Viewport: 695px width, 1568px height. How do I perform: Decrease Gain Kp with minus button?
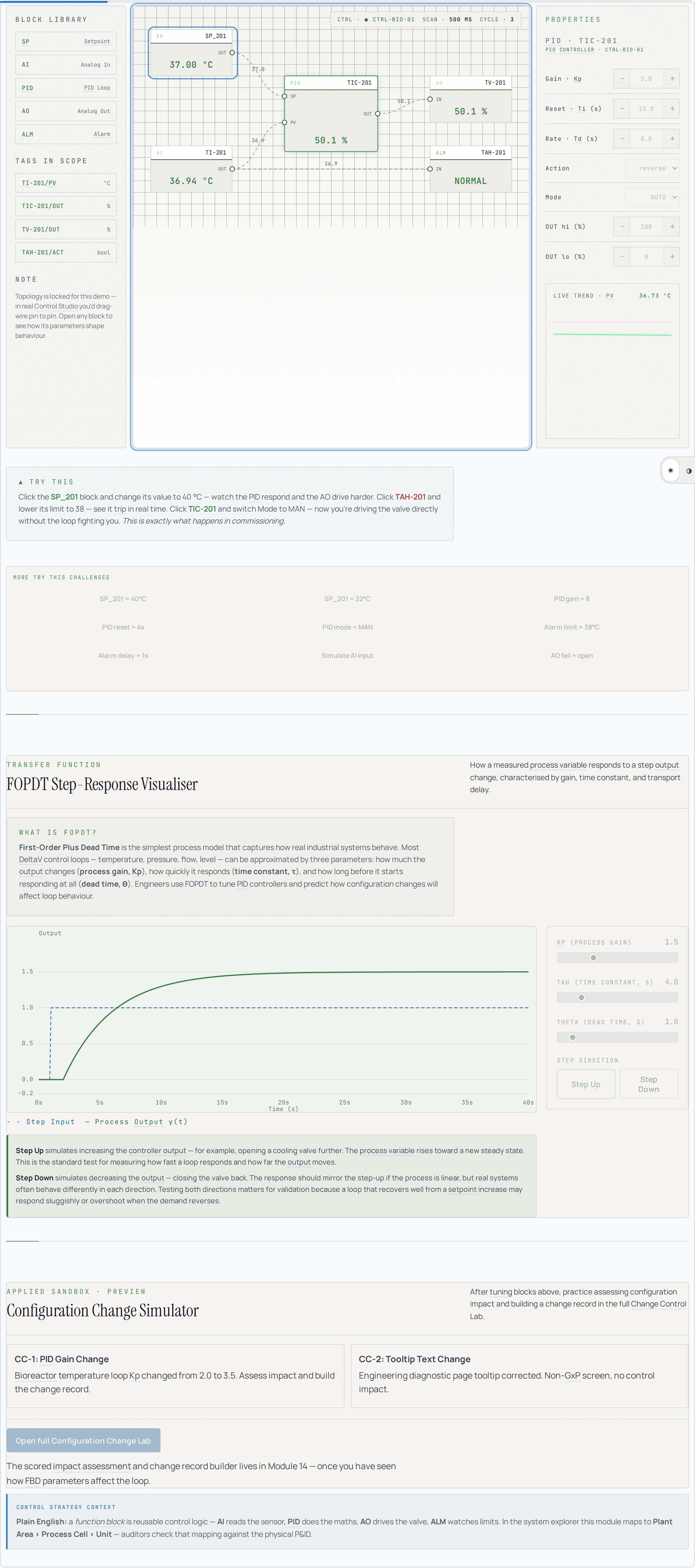point(621,79)
